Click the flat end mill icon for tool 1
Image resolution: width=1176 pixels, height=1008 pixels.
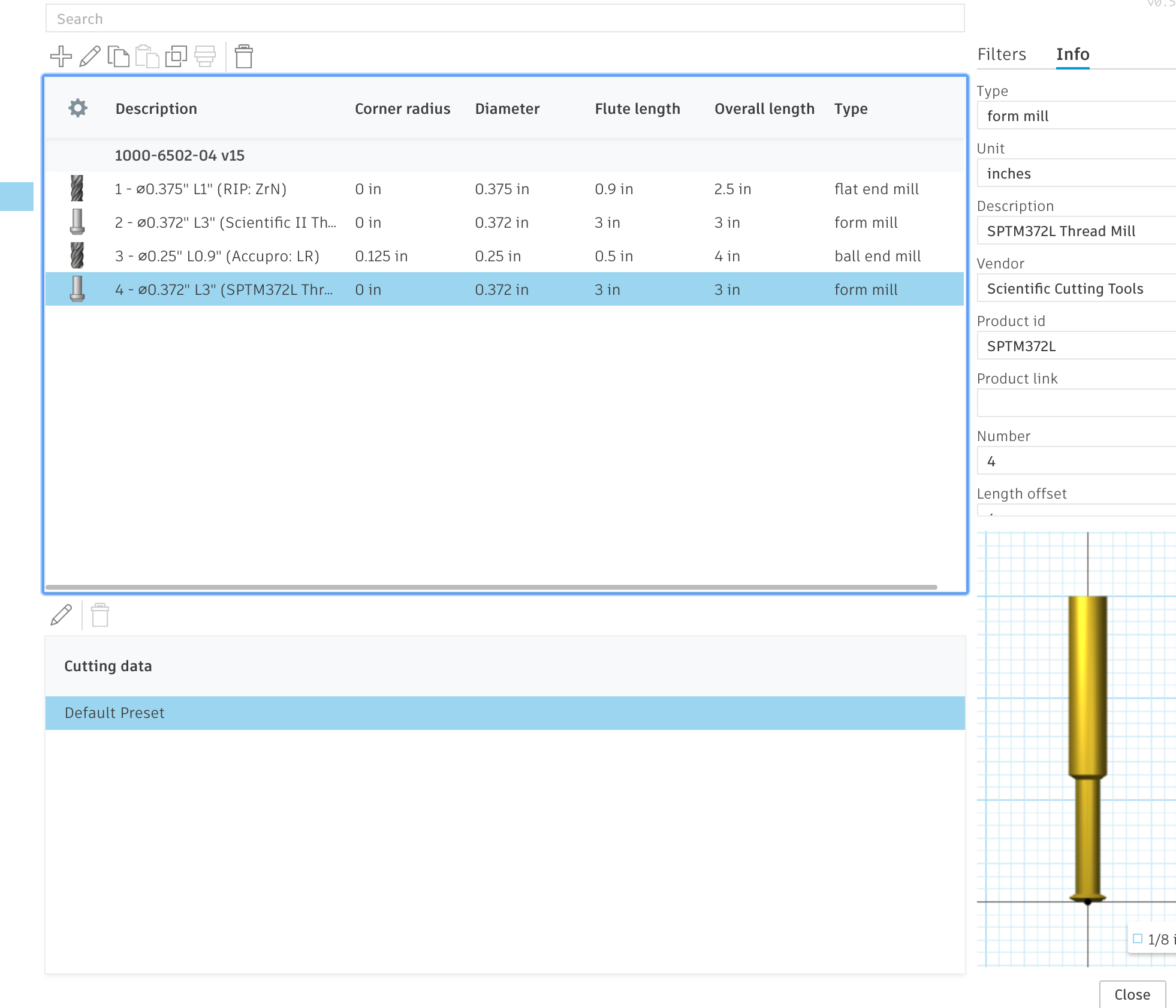(x=77, y=188)
